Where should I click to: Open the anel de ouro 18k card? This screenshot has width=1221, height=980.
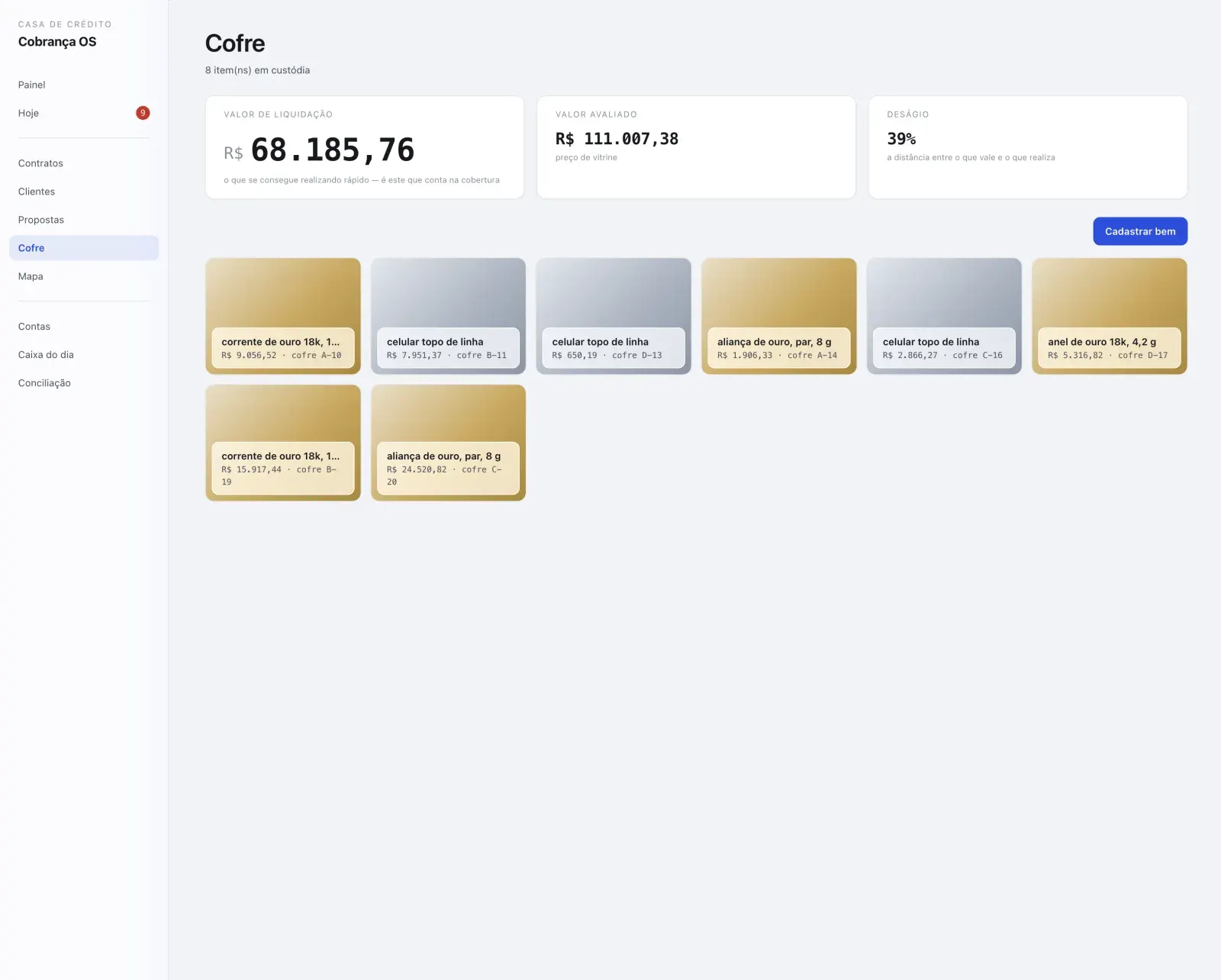[1110, 316]
